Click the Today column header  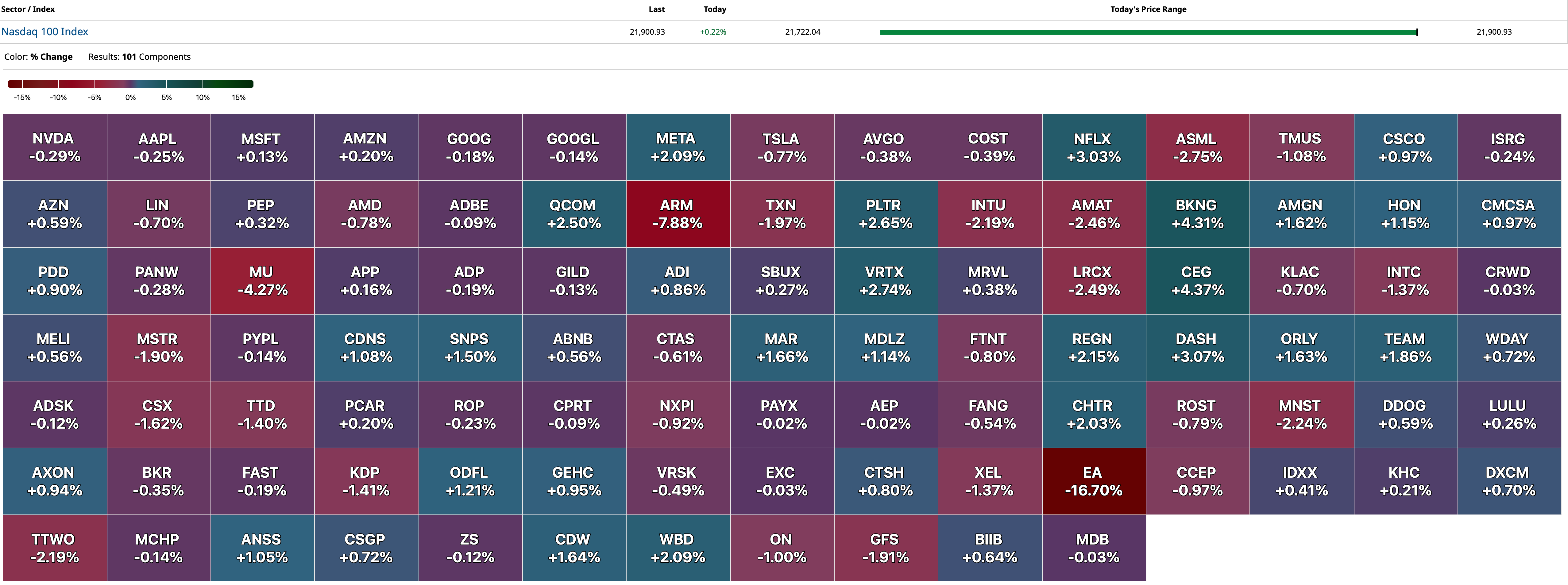pyautogui.click(x=715, y=9)
